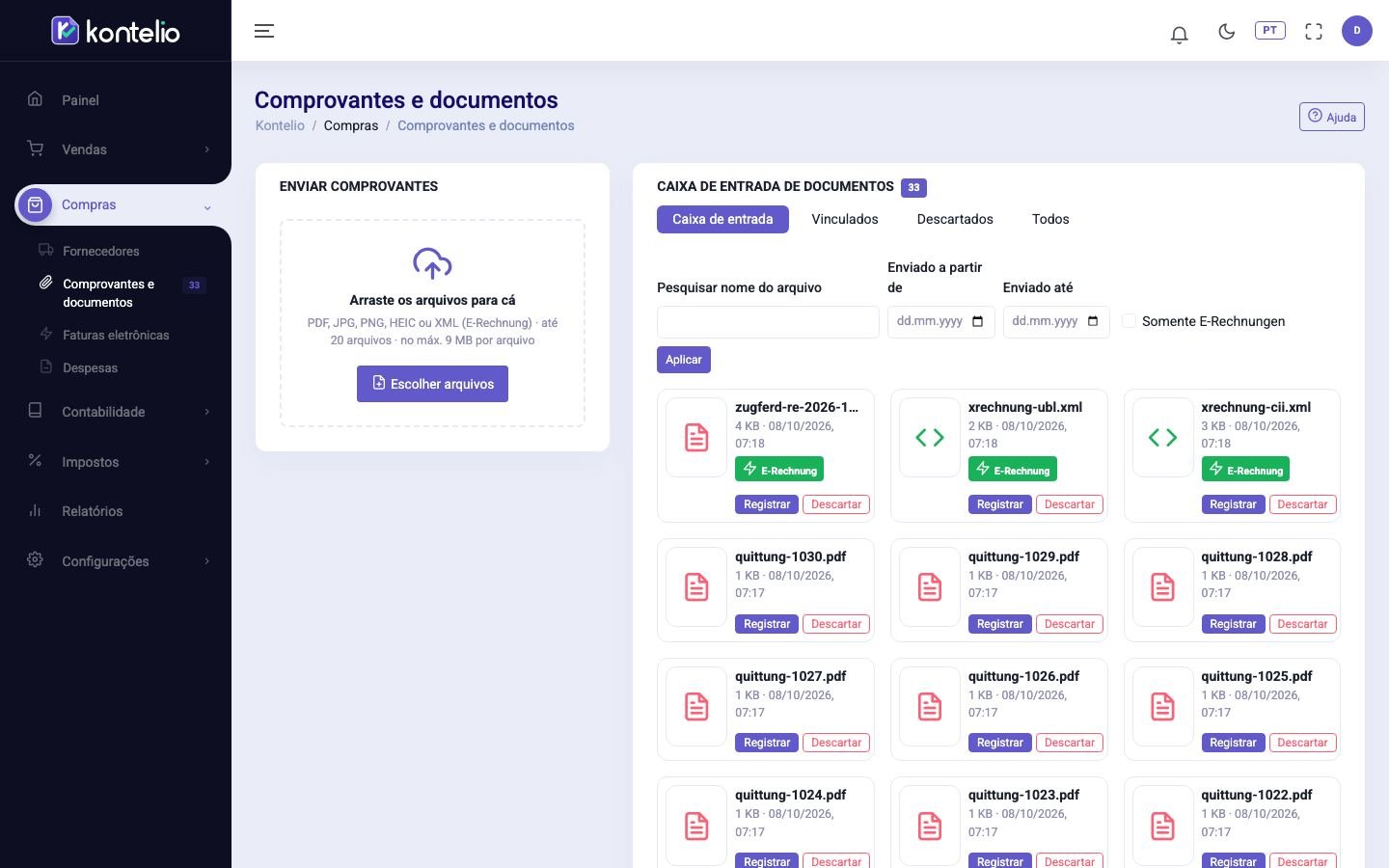Open zugferd-re-2026 PDF file thumbnail
The image size is (1389, 868).
coord(696,438)
